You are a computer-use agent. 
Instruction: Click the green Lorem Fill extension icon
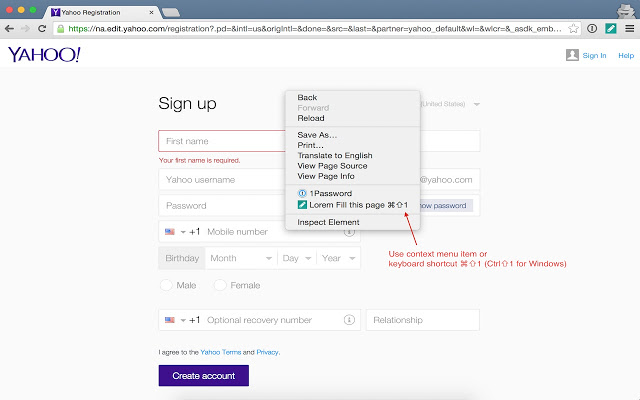(x=611, y=29)
